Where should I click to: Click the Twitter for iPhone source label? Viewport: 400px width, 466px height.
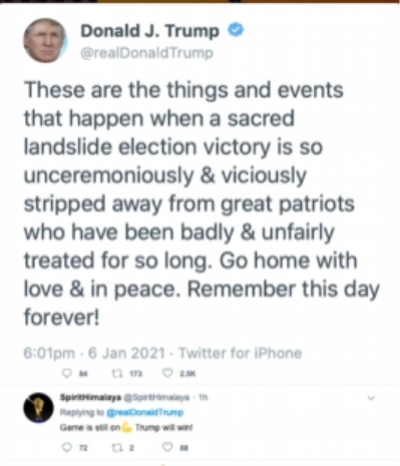(240, 353)
